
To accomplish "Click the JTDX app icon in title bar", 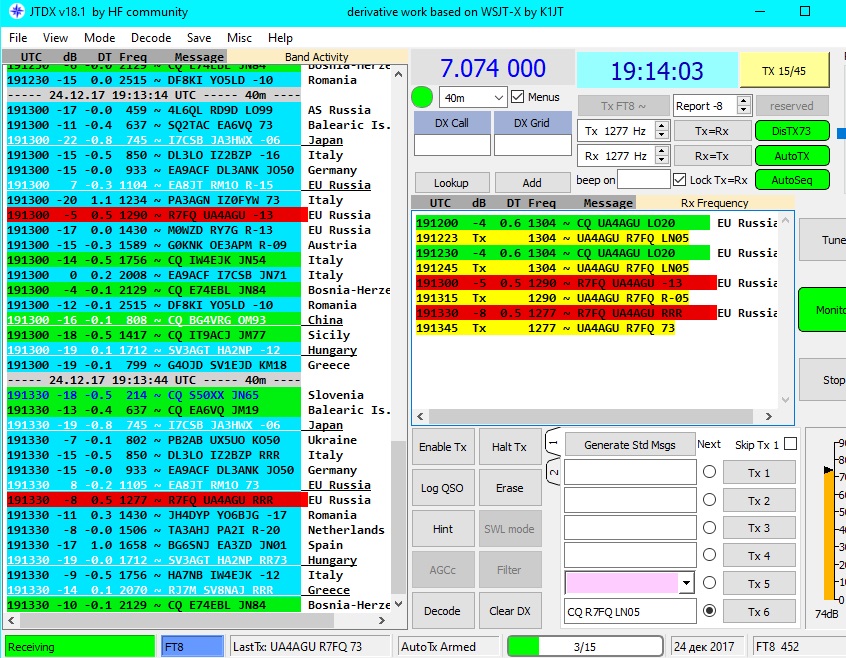I will pos(15,12).
